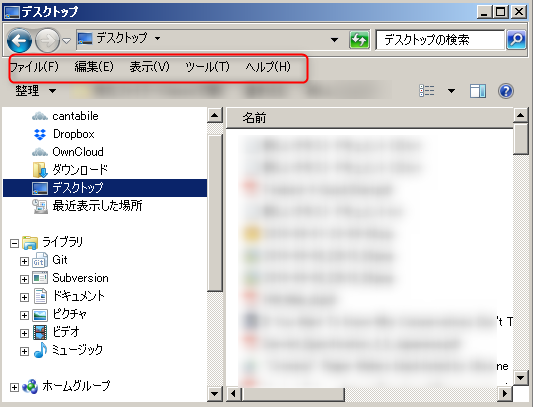Click the change view layout icon
The image size is (533, 407).
point(427,91)
